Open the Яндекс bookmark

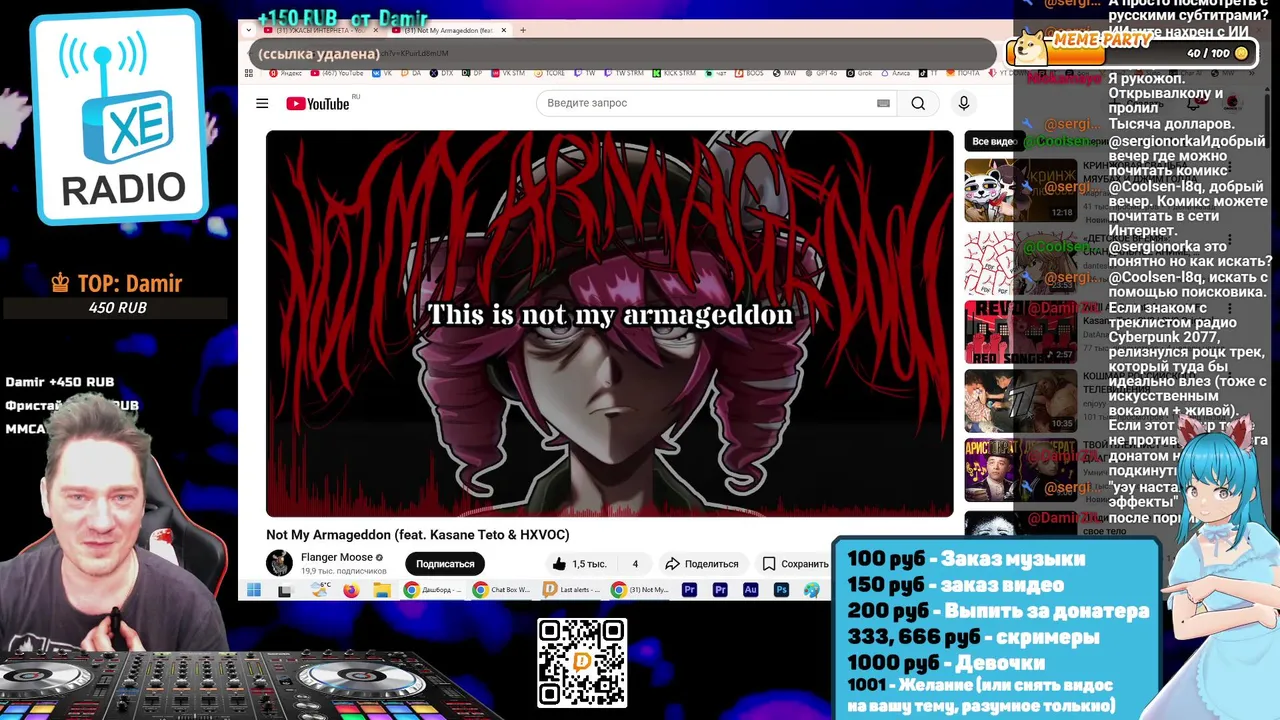[x=286, y=73]
